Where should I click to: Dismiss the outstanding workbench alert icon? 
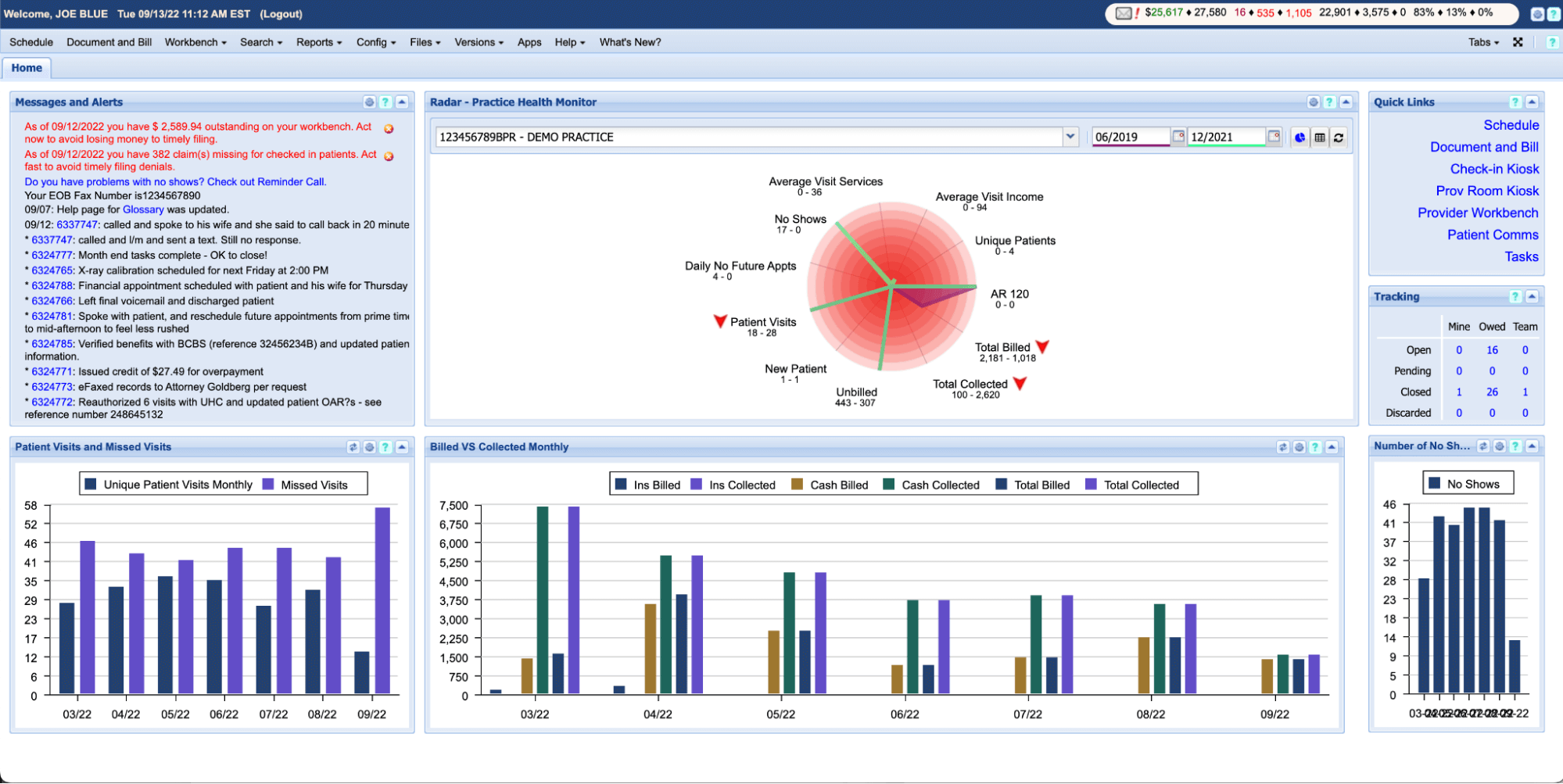tap(389, 128)
